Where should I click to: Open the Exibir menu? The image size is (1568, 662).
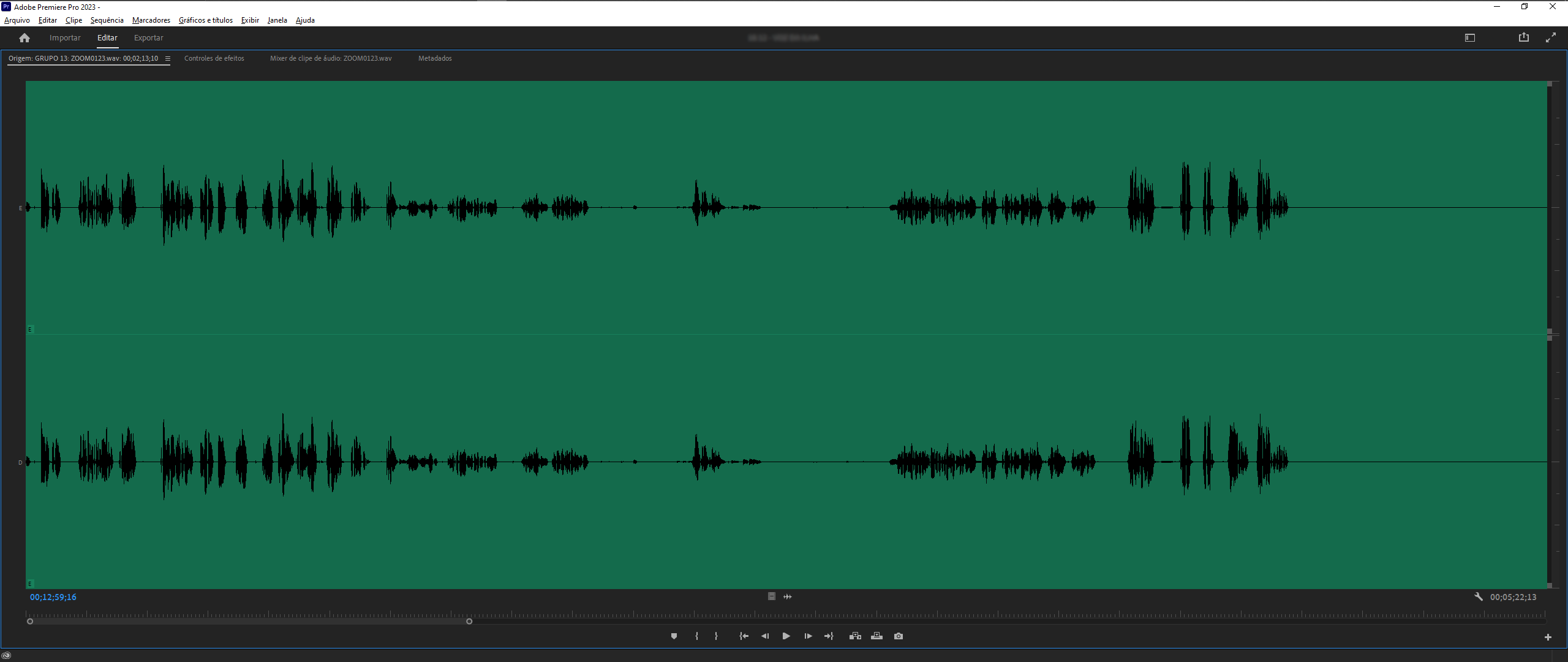click(x=250, y=20)
